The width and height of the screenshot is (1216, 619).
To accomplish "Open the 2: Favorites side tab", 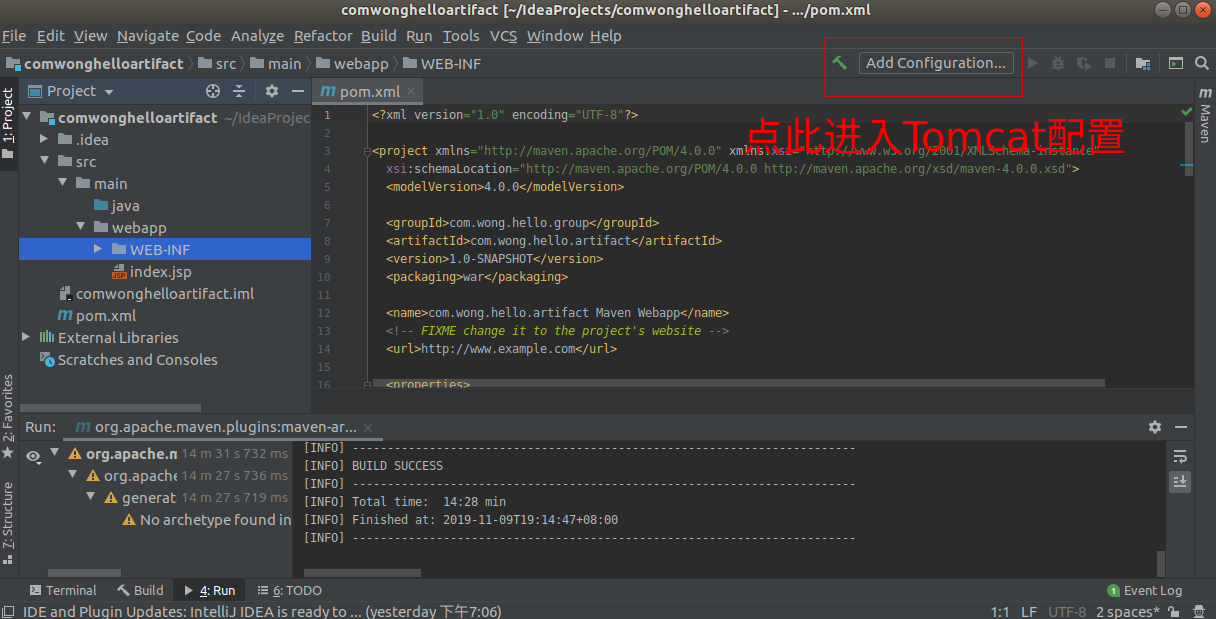I will pyautogui.click(x=8, y=416).
